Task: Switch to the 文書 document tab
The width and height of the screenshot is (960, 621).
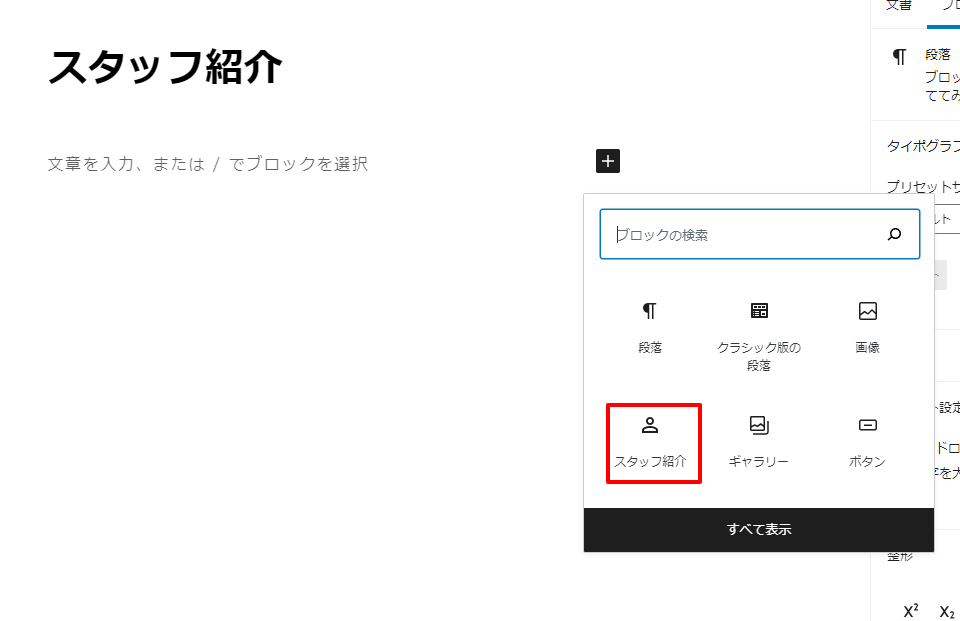Action: 899,6
